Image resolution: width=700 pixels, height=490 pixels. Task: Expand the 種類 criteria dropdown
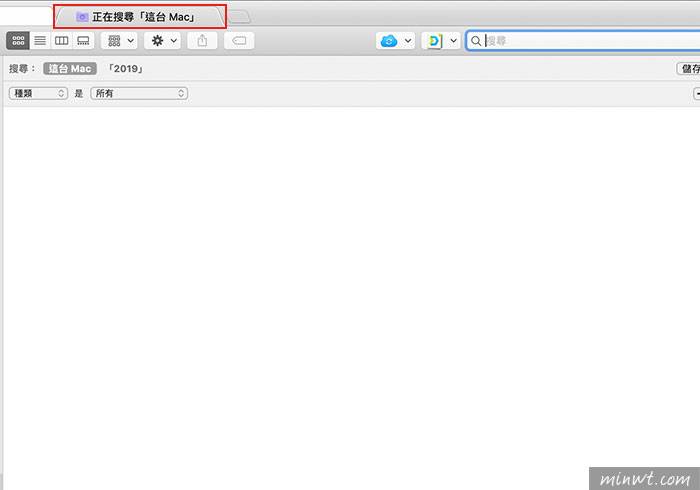(38, 93)
